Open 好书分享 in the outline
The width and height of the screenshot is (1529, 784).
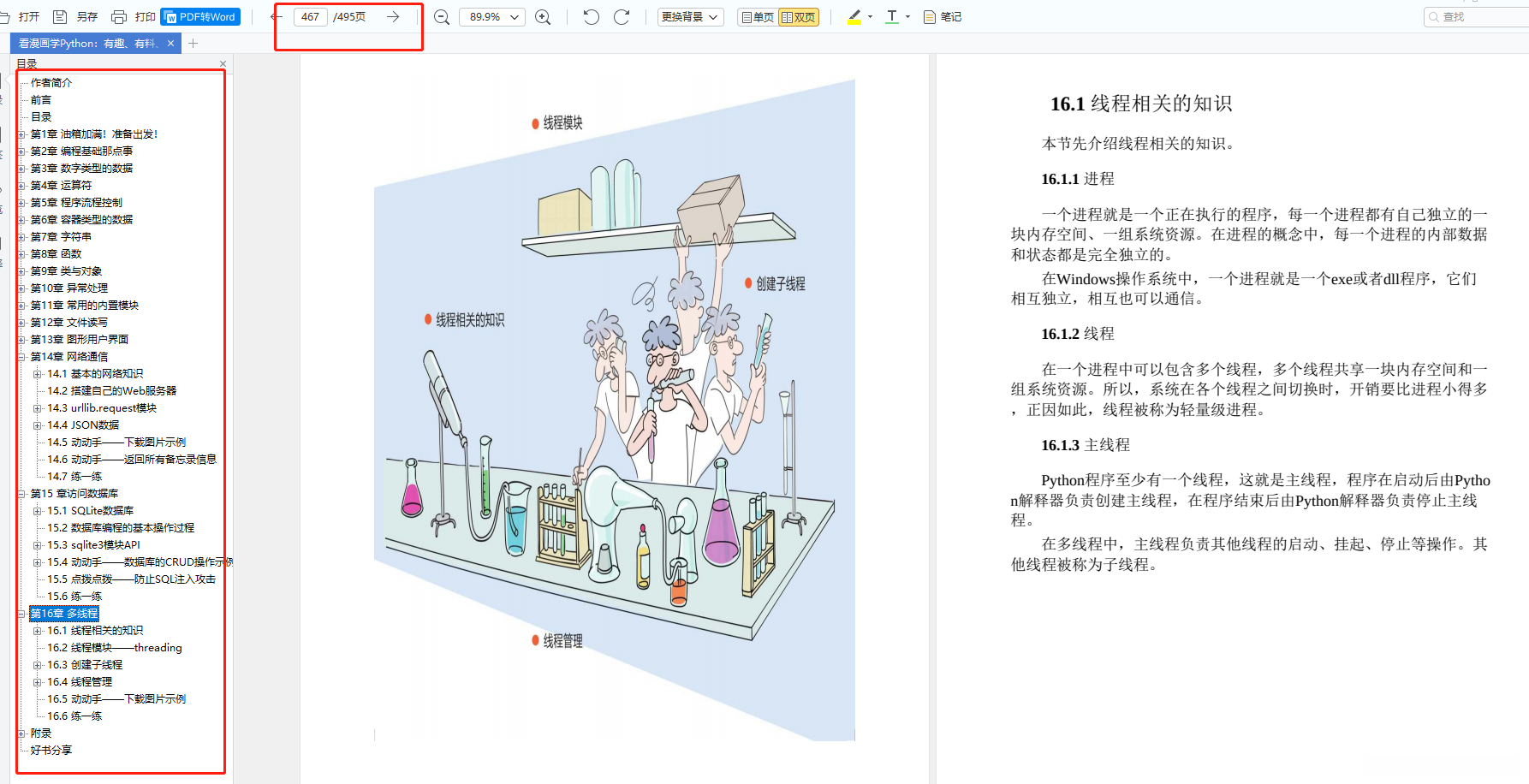coord(51,751)
